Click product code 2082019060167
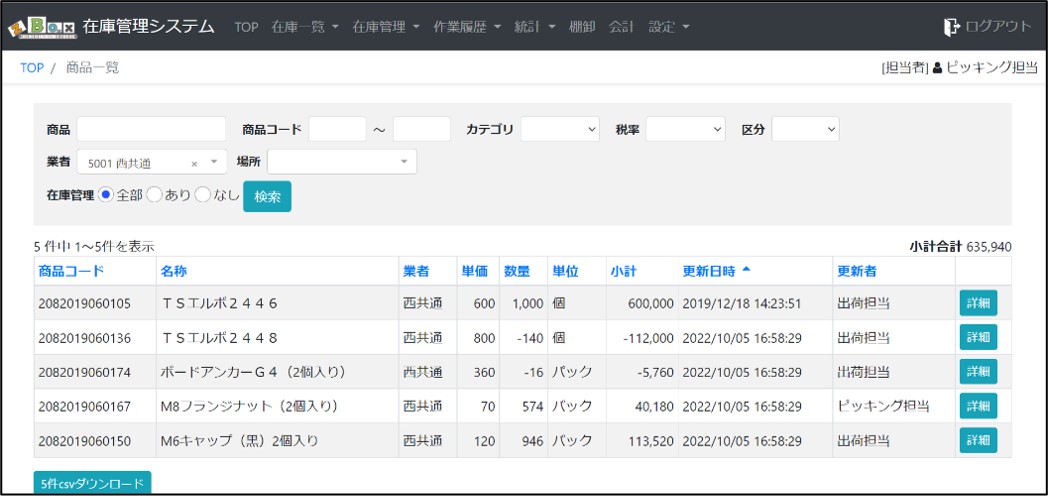This screenshot has height=496, width=1048. pyautogui.click(x=84, y=406)
